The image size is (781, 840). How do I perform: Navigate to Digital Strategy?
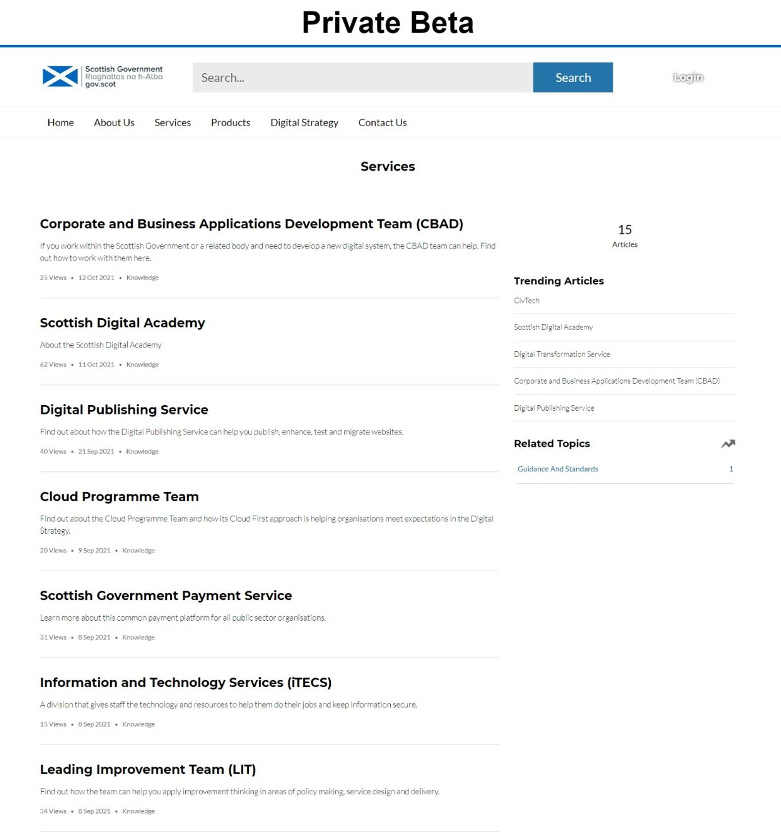tap(304, 123)
